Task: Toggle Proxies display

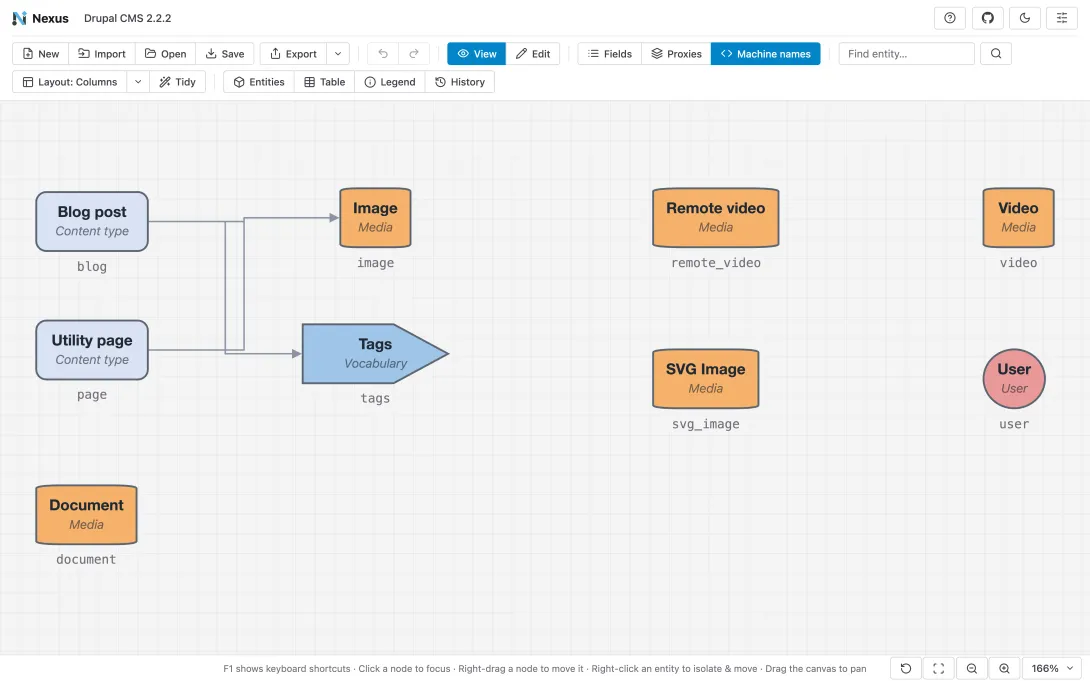Action: tap(676, 54)
